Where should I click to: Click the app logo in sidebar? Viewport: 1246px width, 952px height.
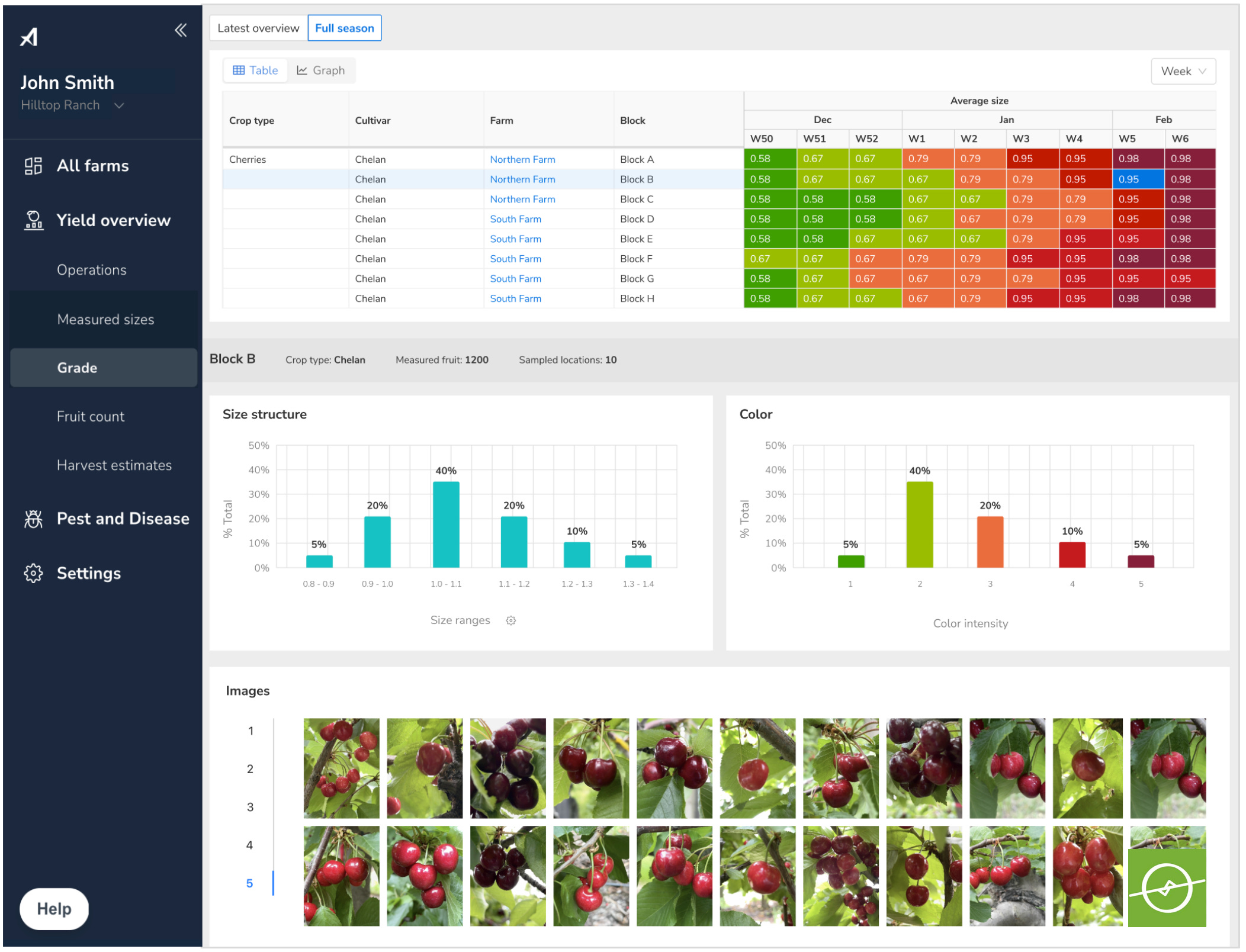(29, 37)
